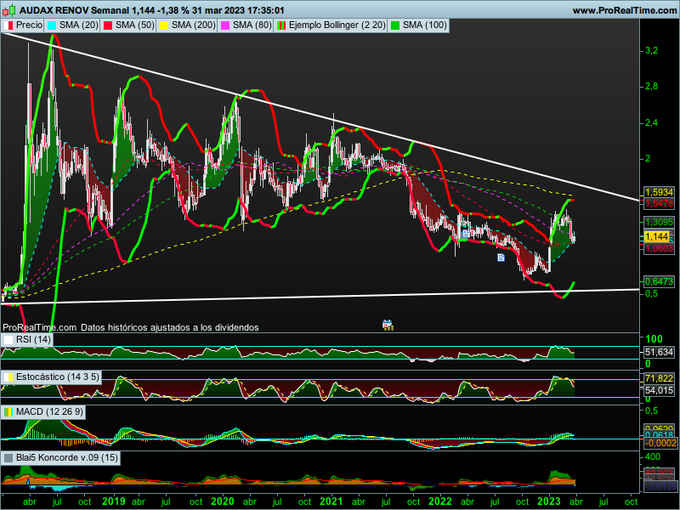The width and height of the screenshot is (680, 510).
Task: Click the green 1,3095 price label
Action: point(659,222)
